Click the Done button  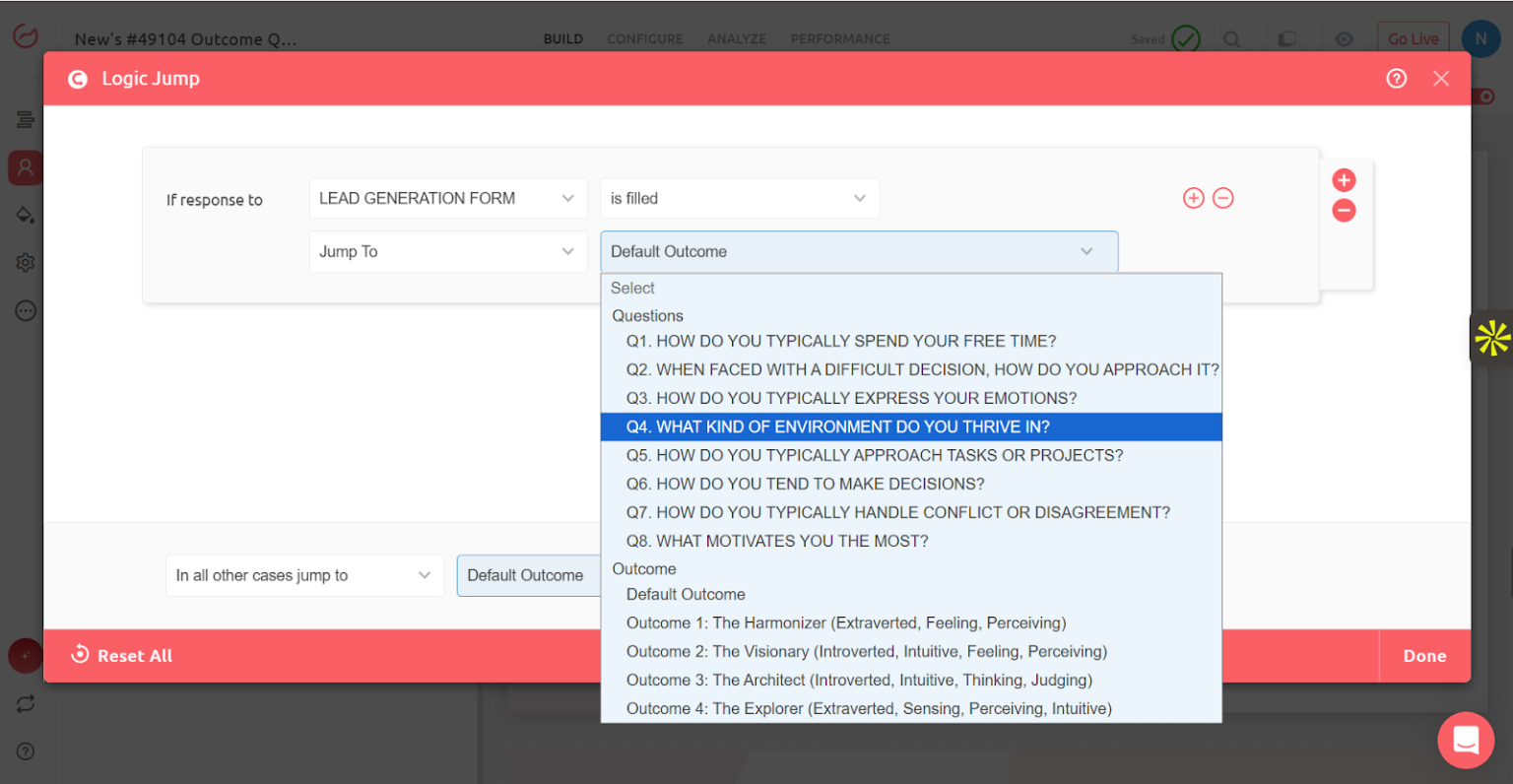tap(1424, 656)
